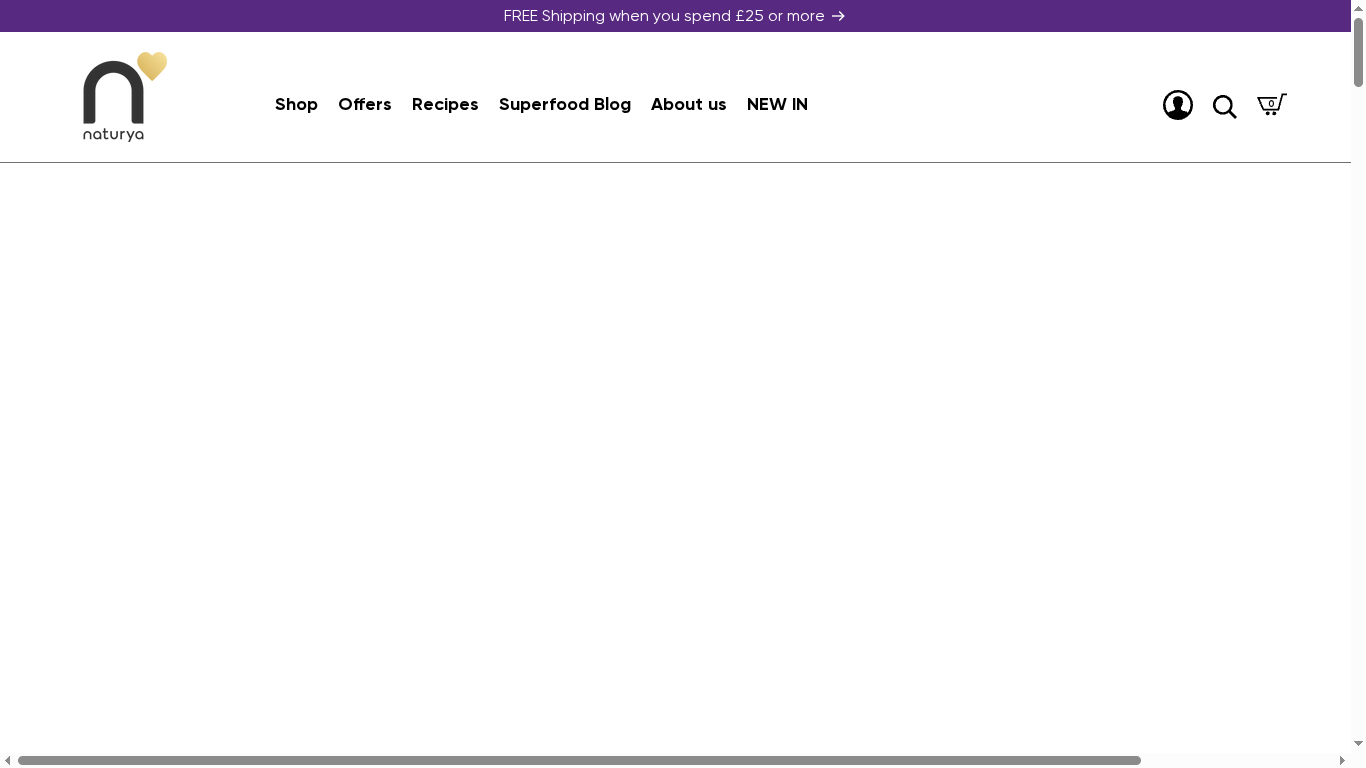Viewport: 1366px width, 768px height.
Task: Click the right arrow of horizontal scrollbar
Action: pyautogui.click(x=1345, y=760)
